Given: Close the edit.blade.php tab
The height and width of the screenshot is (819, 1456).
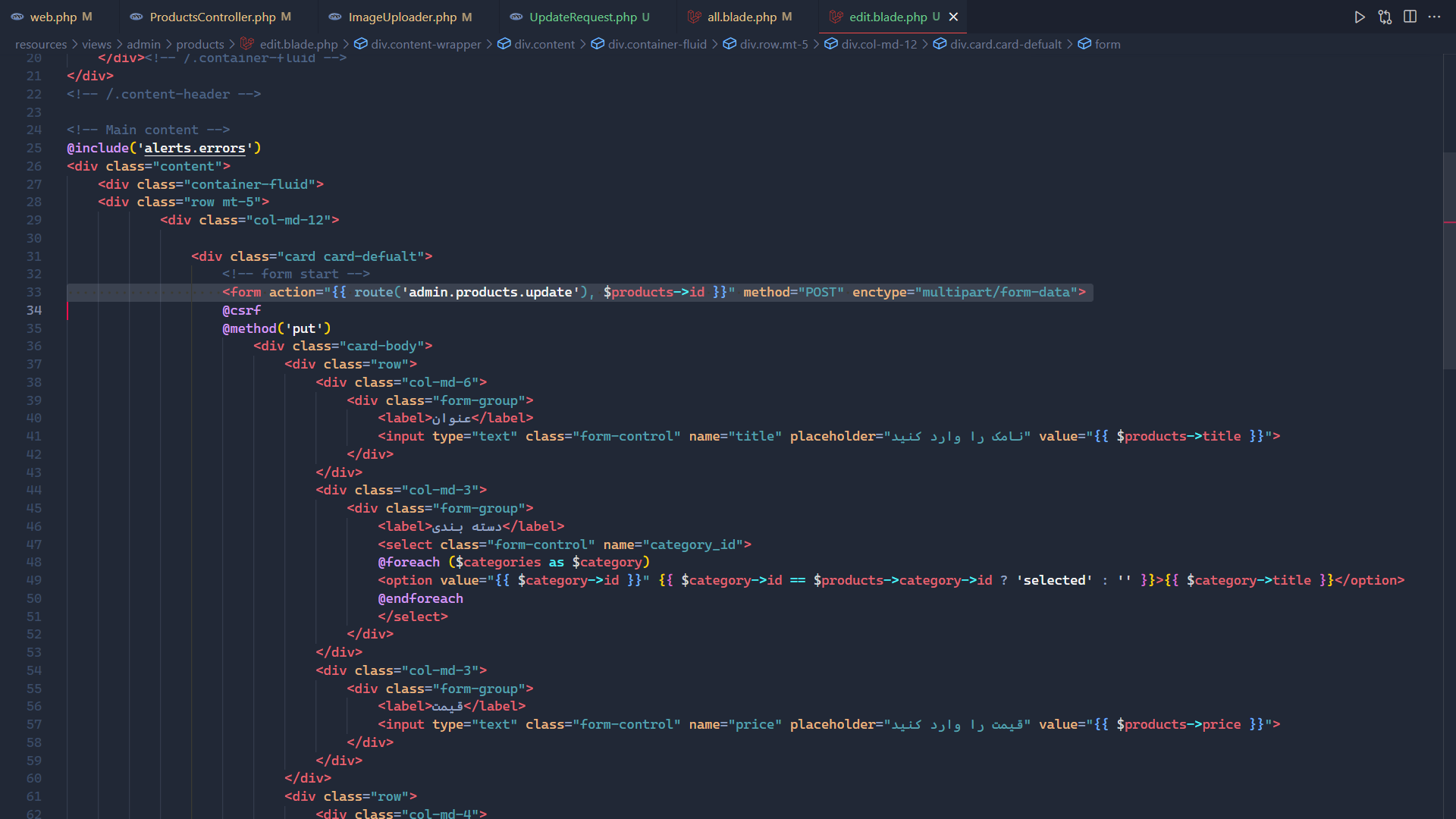Looking at the screenshot, I should (953, 17).
